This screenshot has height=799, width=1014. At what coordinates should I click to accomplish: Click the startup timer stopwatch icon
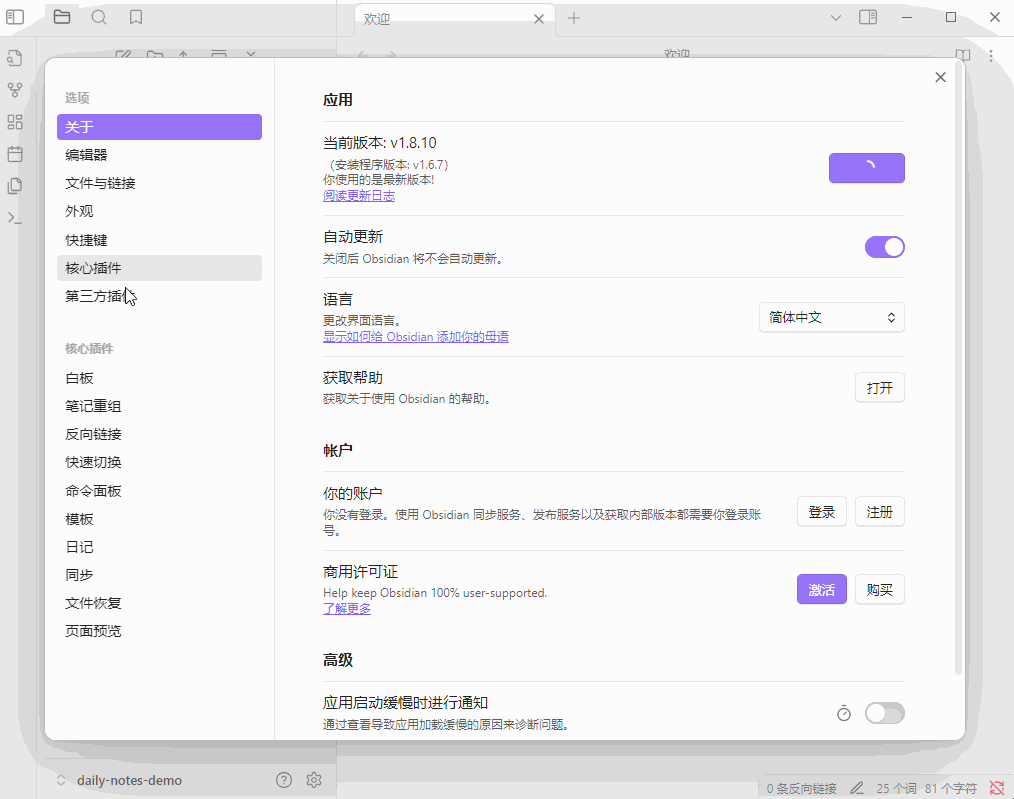tap(844, 713)
